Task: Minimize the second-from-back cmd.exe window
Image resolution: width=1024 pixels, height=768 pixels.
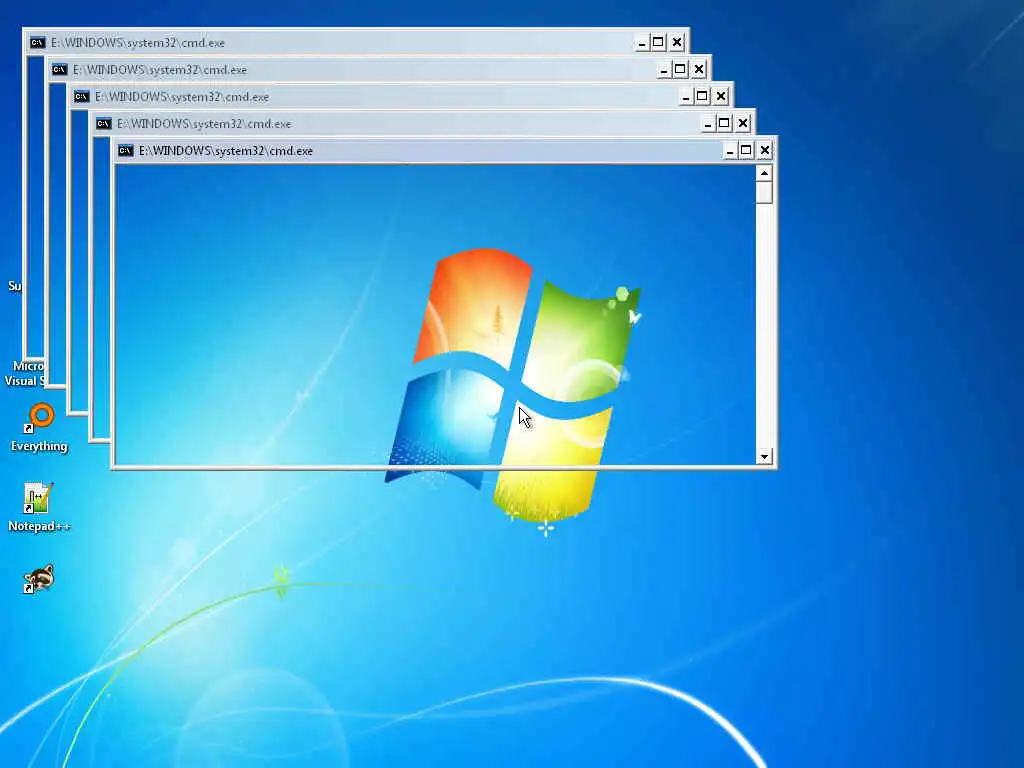Action: [664, 70]
